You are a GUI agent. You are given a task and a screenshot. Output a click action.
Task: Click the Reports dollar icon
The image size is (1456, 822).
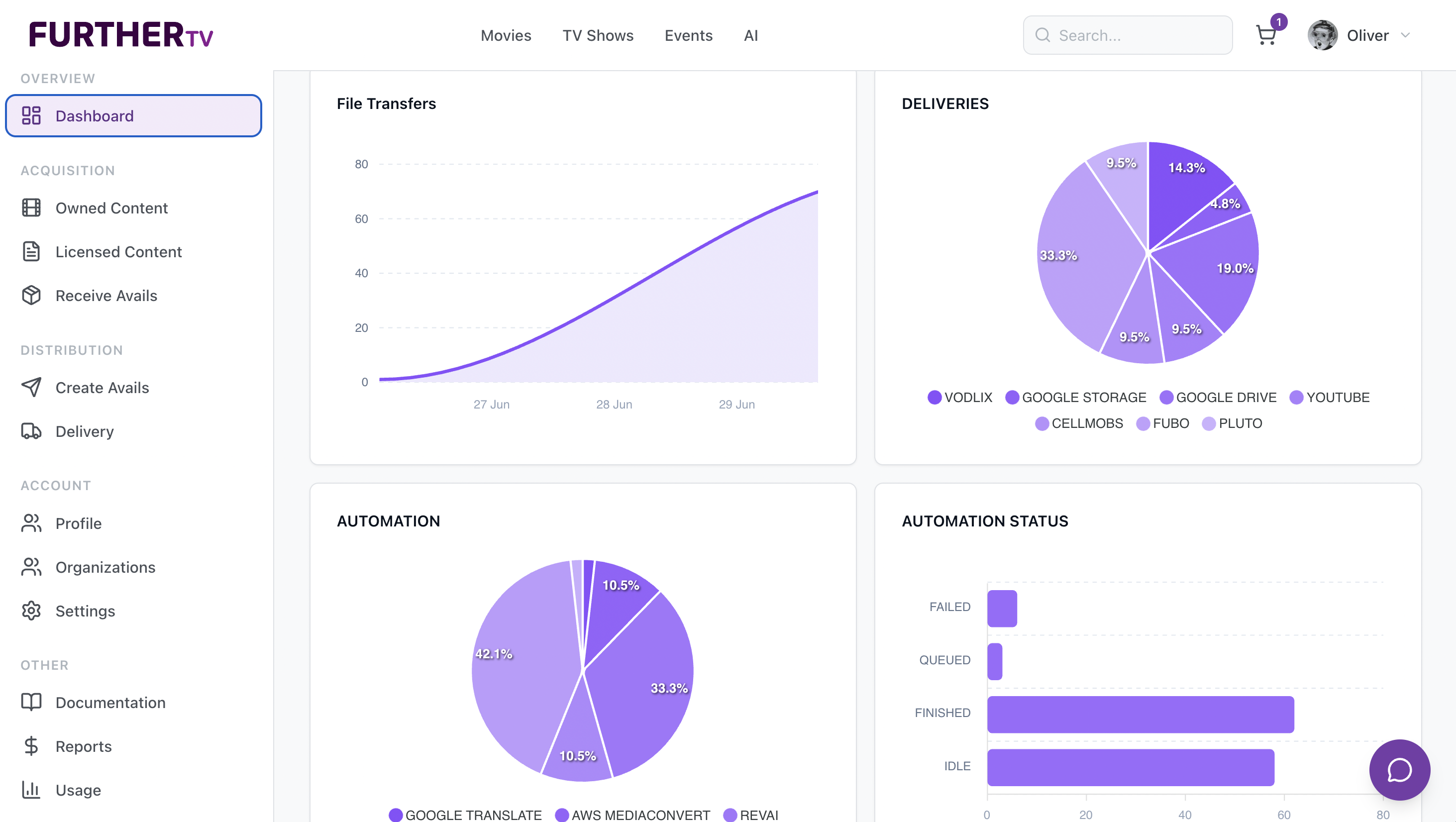31,746
